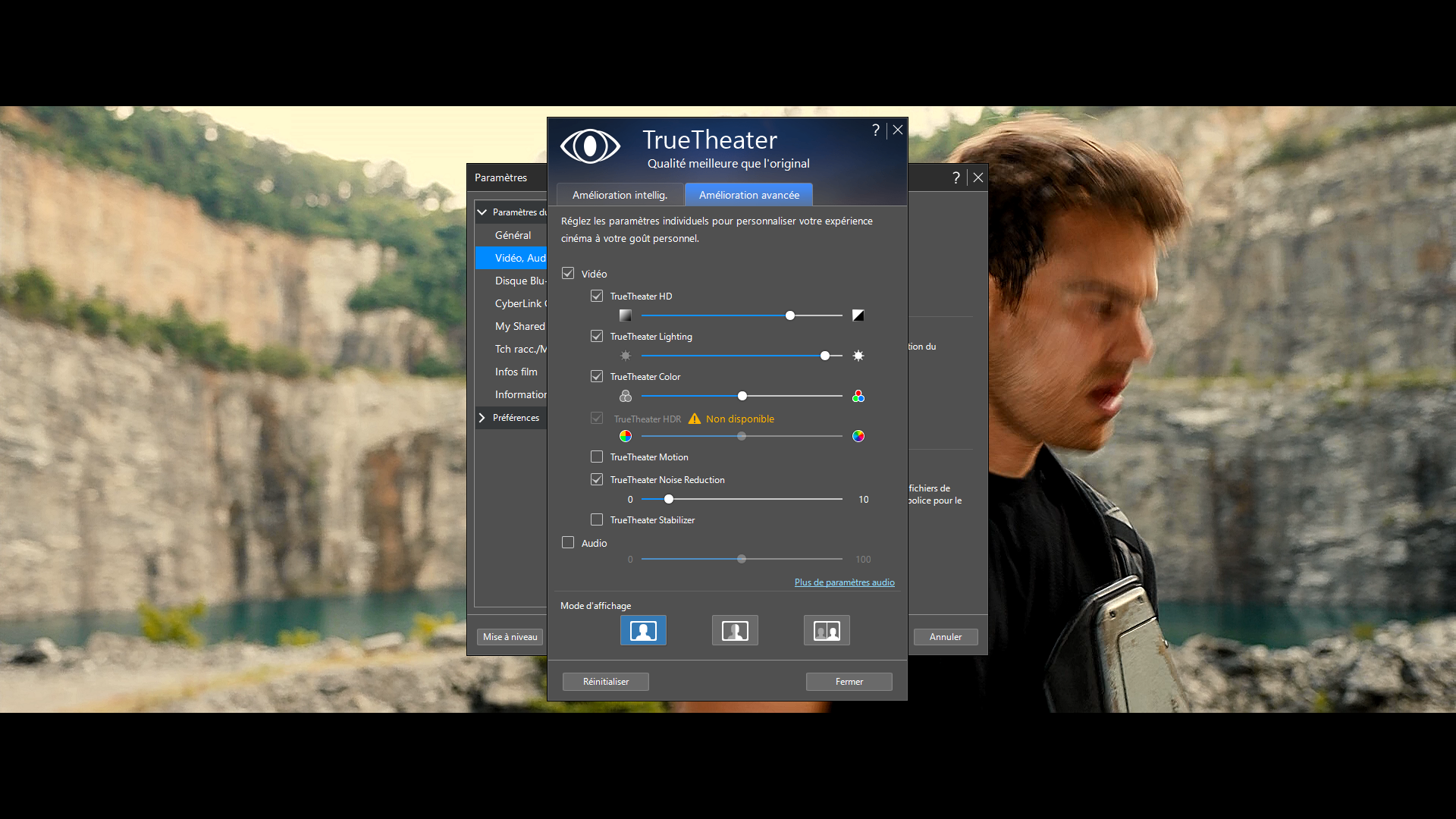Click bright sun icon for TrueTheater Lighting

point(858,356)
